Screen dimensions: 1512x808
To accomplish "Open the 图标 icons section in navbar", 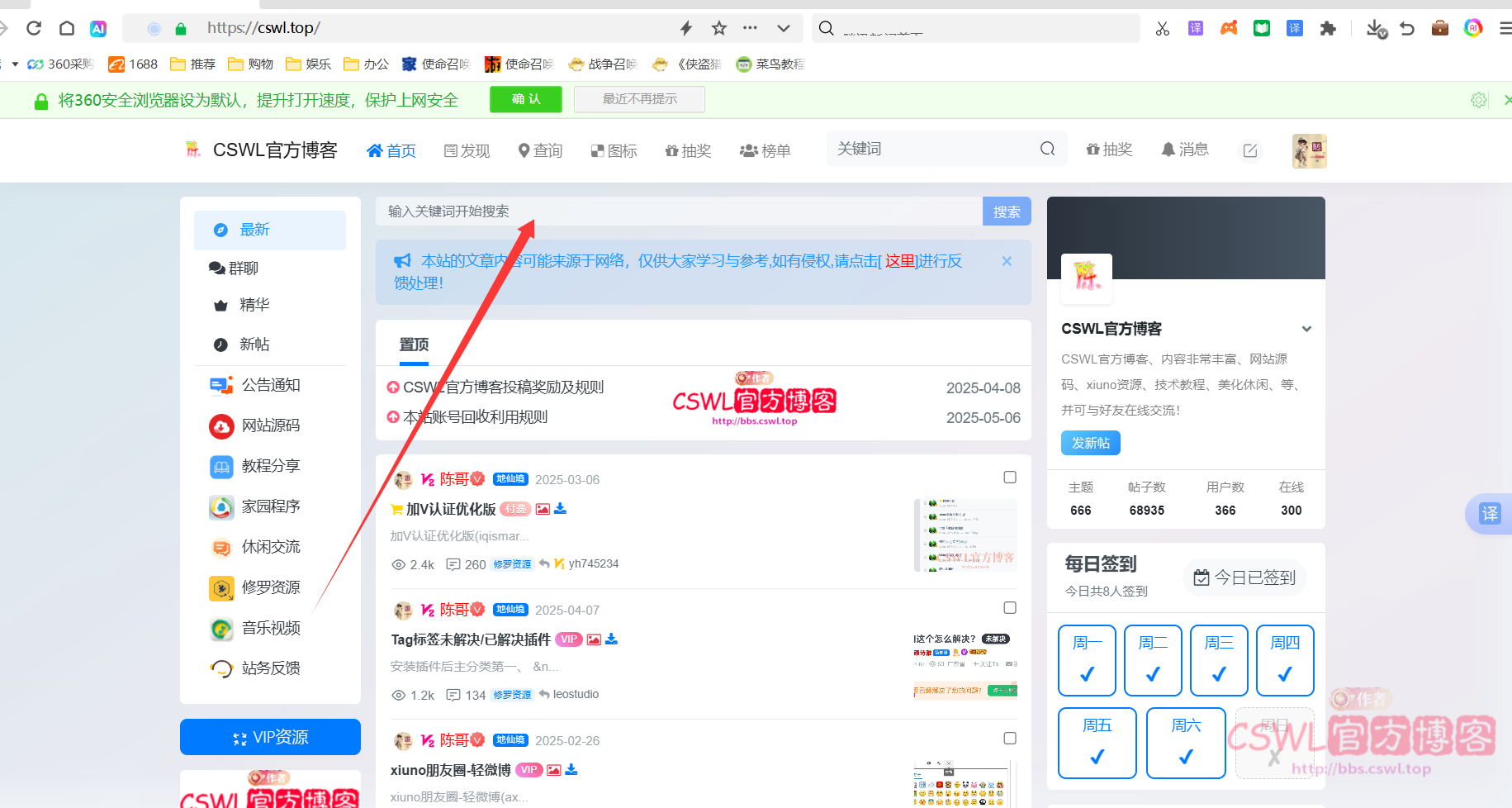I will tap(614, 150).
